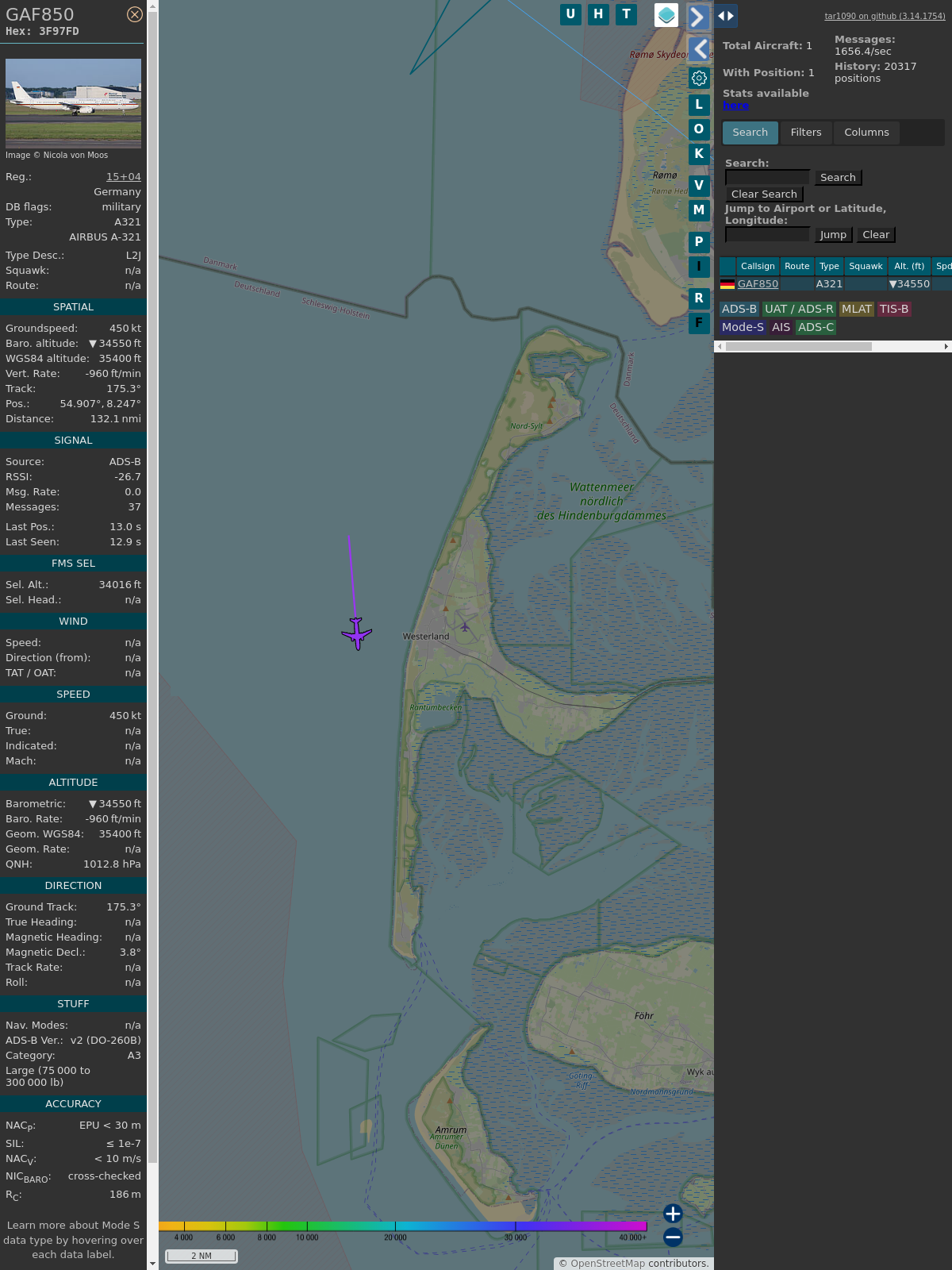
Task: Zoom in with the plus button
Action: coord(673,1213)
